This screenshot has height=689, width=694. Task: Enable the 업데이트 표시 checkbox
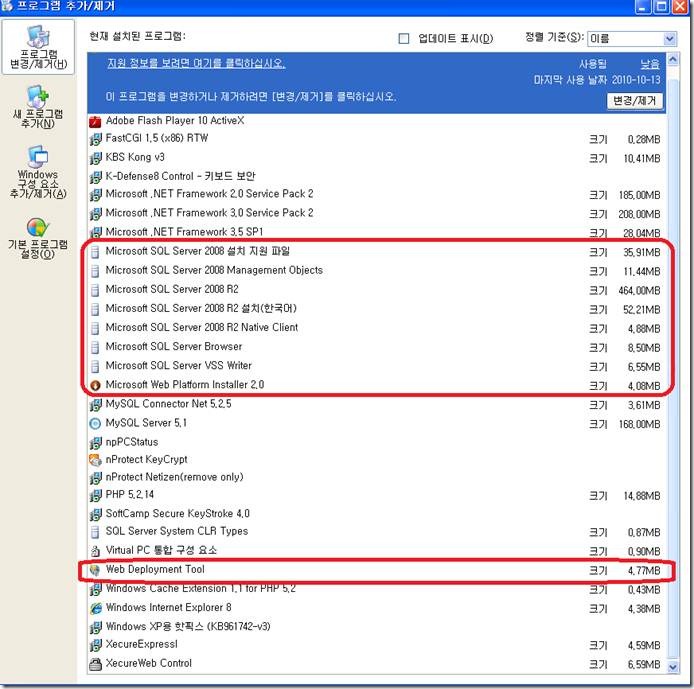coord(404,38)
